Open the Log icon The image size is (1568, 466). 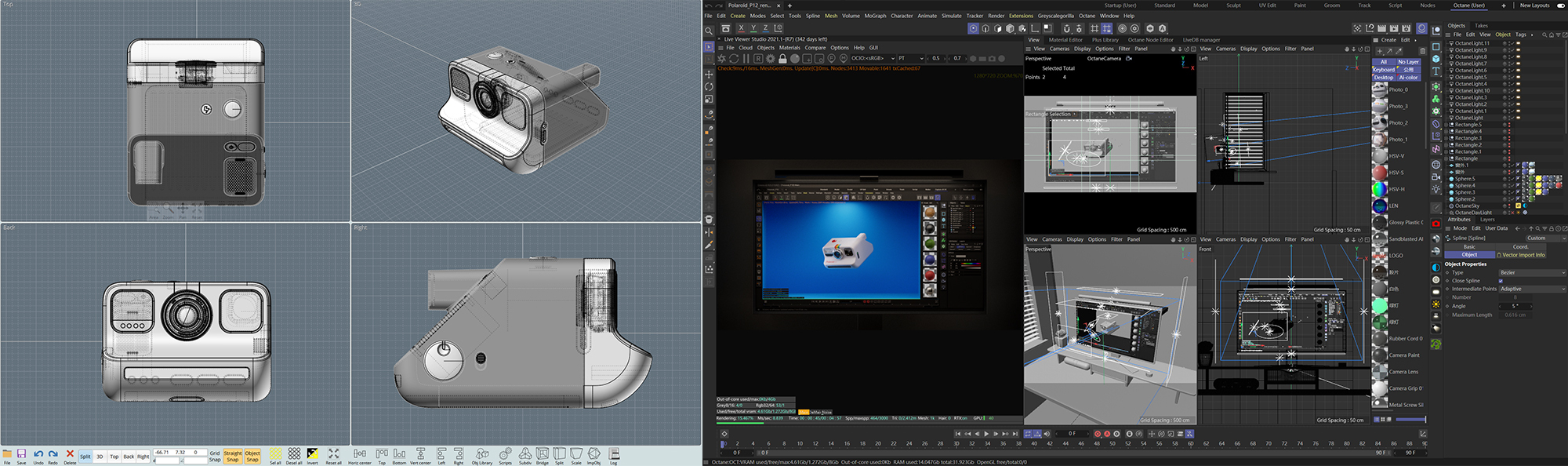614,453
